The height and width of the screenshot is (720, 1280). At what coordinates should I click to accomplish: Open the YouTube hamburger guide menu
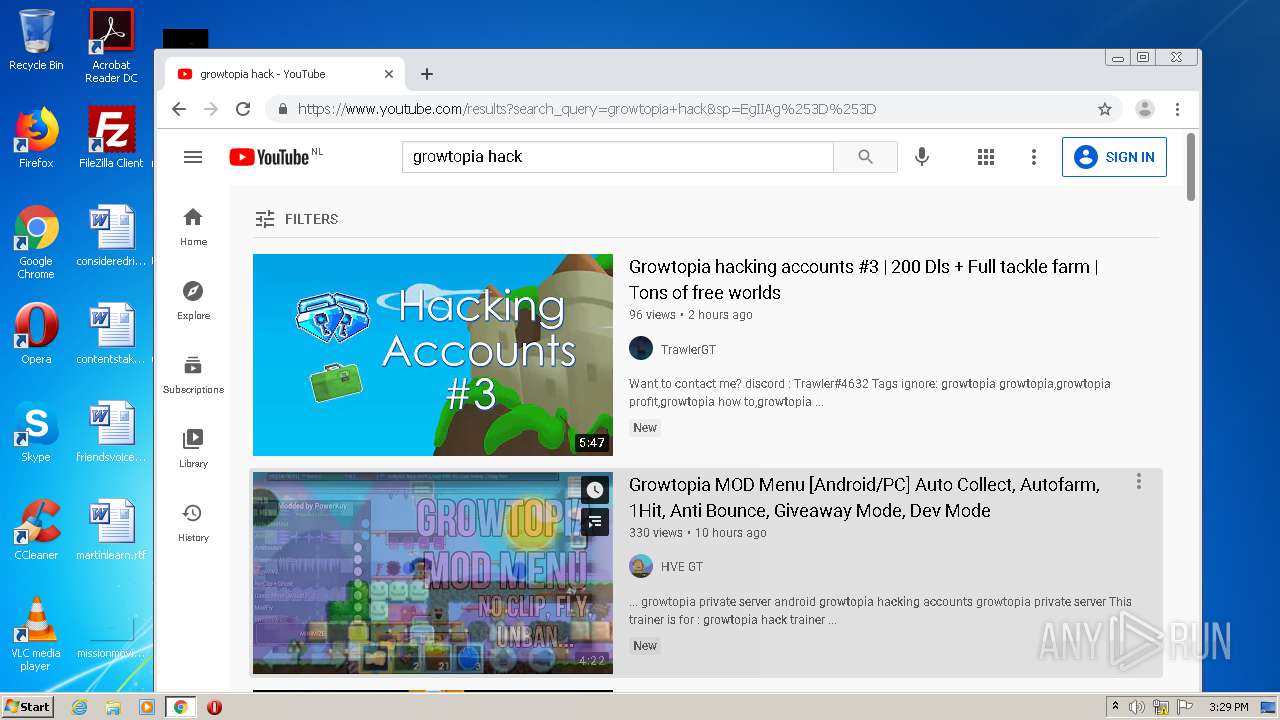[x=193, y=157]
